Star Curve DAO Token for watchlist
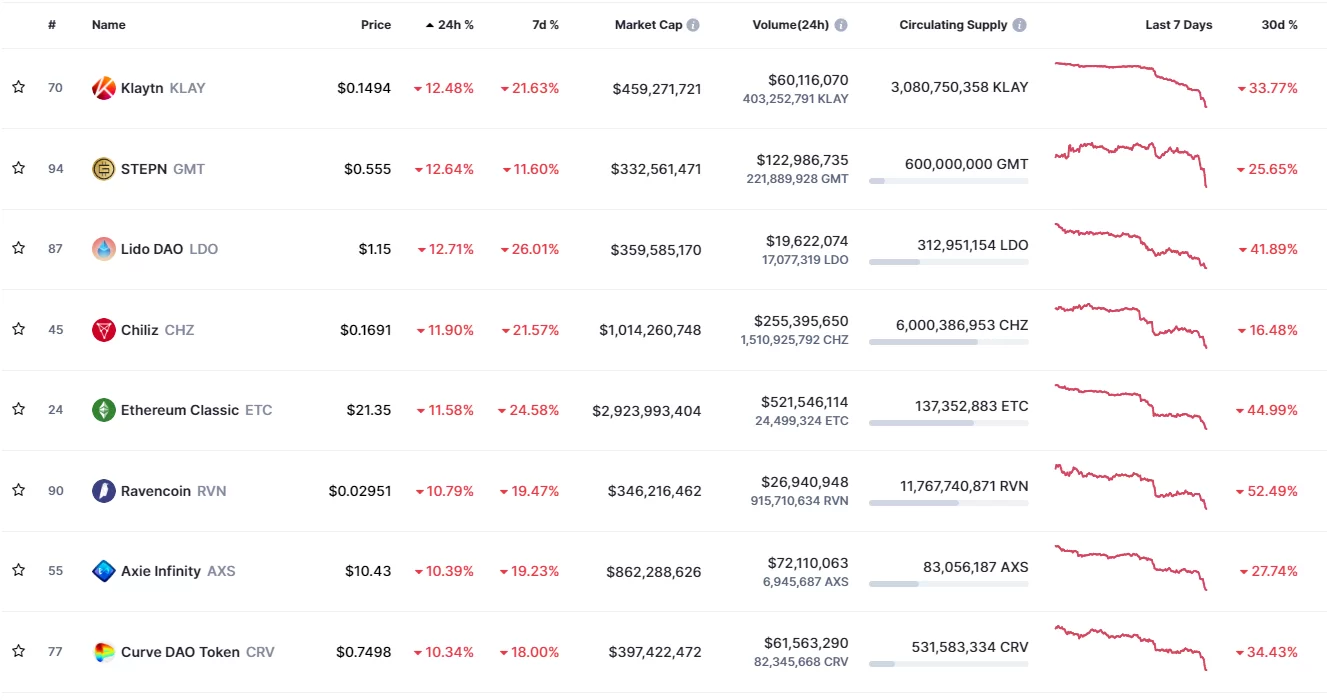The image size is (1327, 700). pyautogui.click(x=18, y=651)
